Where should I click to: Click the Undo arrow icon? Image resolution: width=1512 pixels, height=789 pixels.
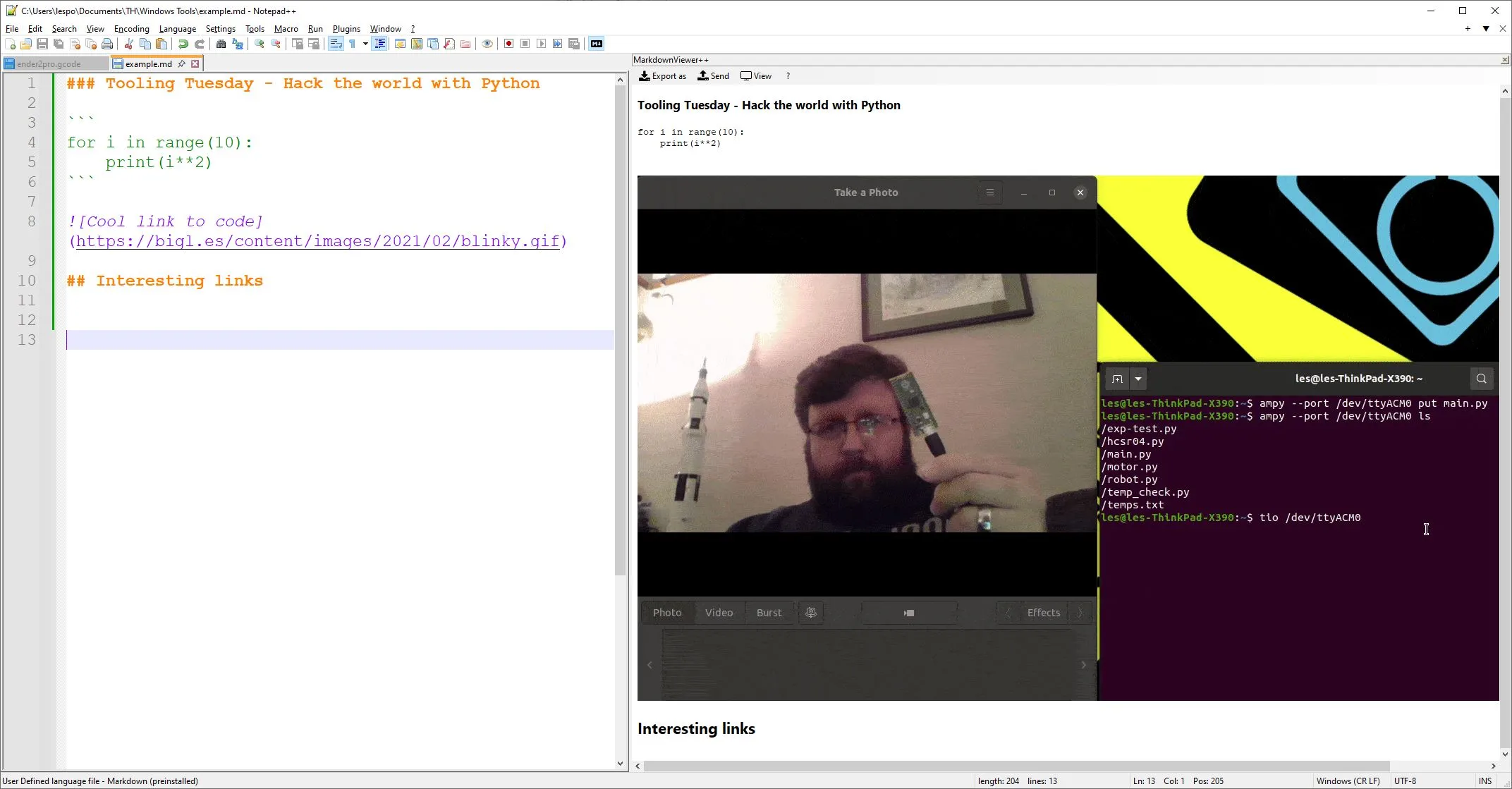(183, 44)
